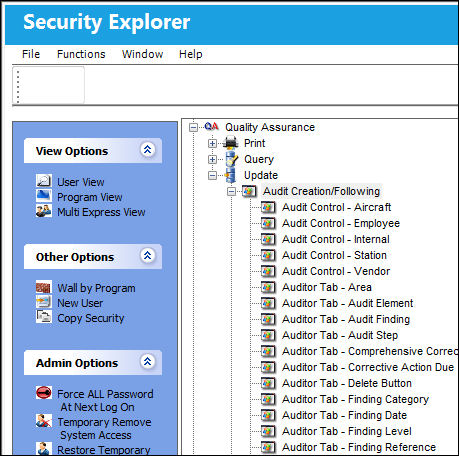This screenshot has width=459, height=456.
Task: Click the Audit Creation/Following window icon
Action: click(x=249, y=191)
